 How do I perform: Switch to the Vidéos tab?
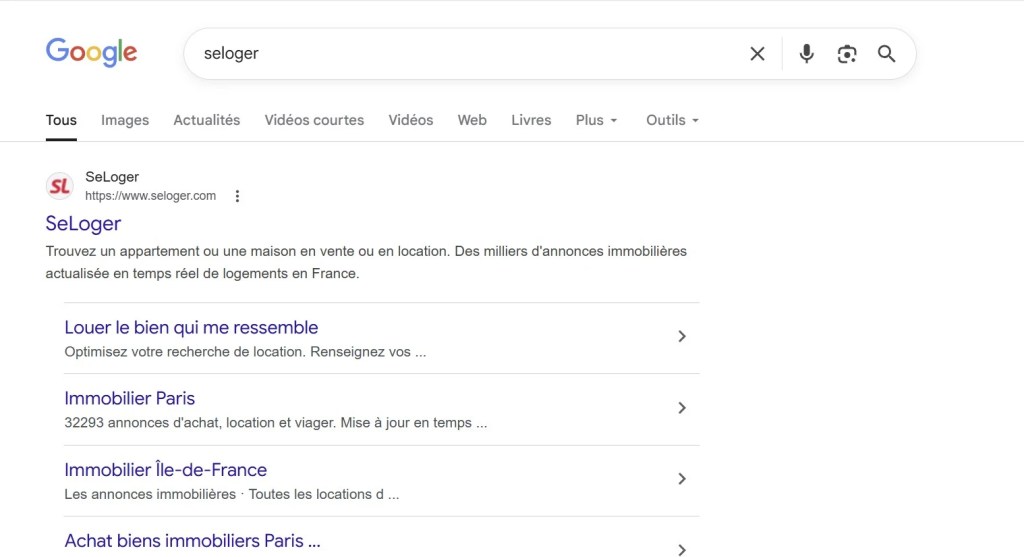(x=411, y=120)
